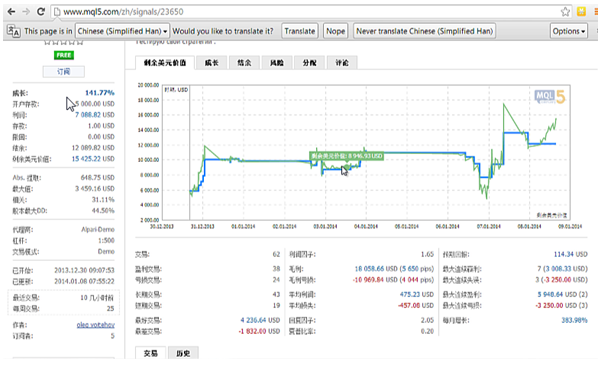This screenshot has width=600, height=368.
Task: Click the green chart tooltip showing 8 946.93 USD
Action: [347, 156]
